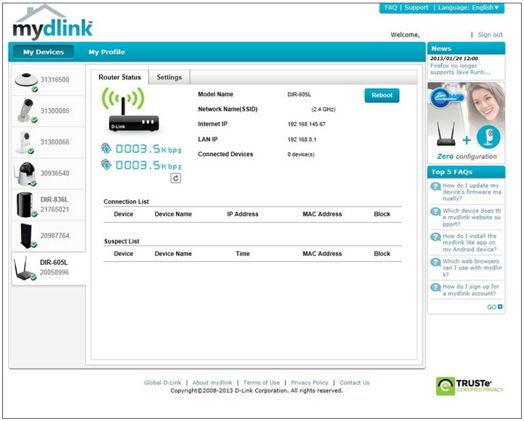Click Suspect List Time column header
Image resolution: width=524 pixels, height=421 pixels.
click(243, 254)
